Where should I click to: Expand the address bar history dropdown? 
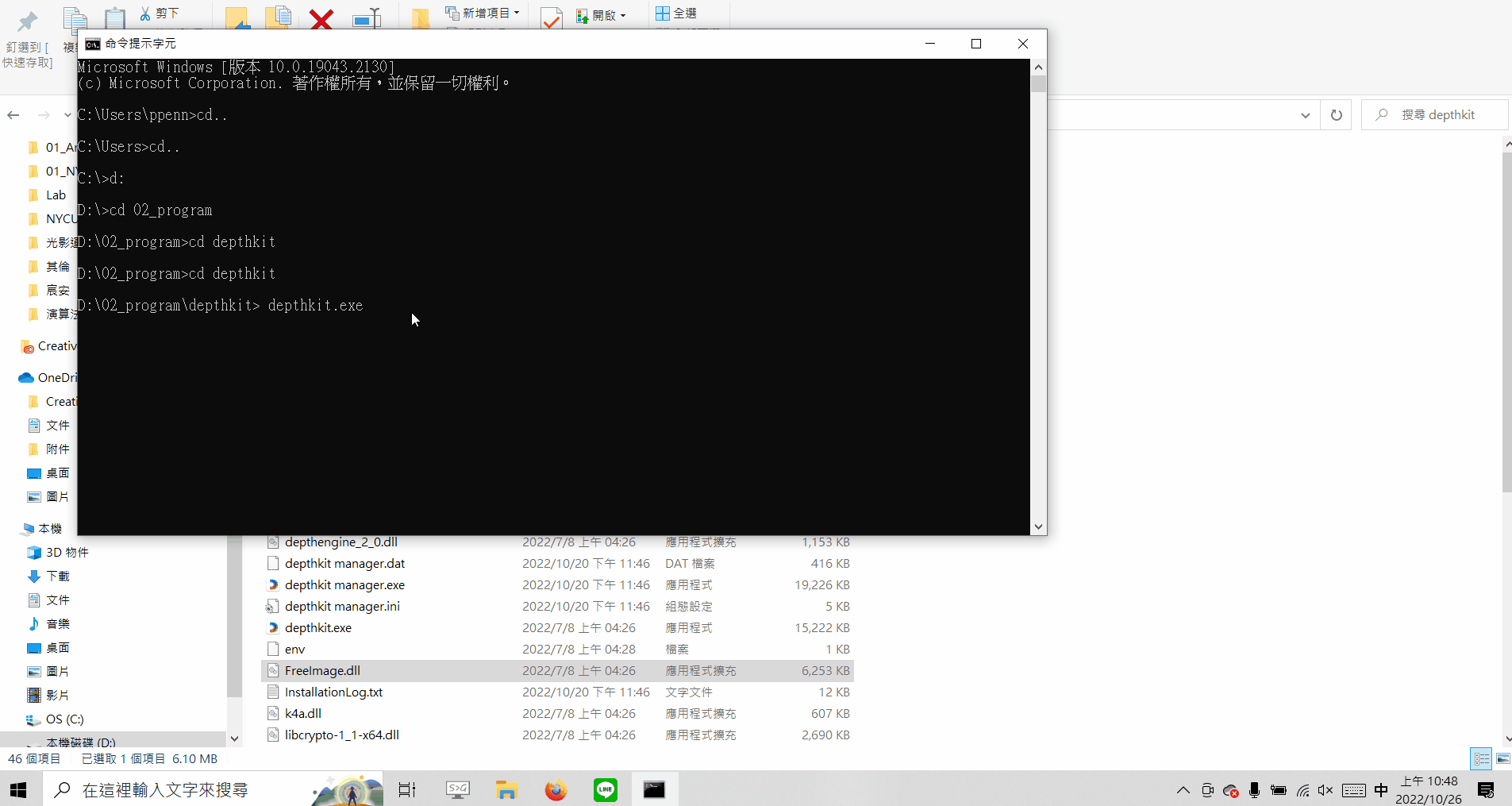pyautogui.click(x=1305, y=115)
